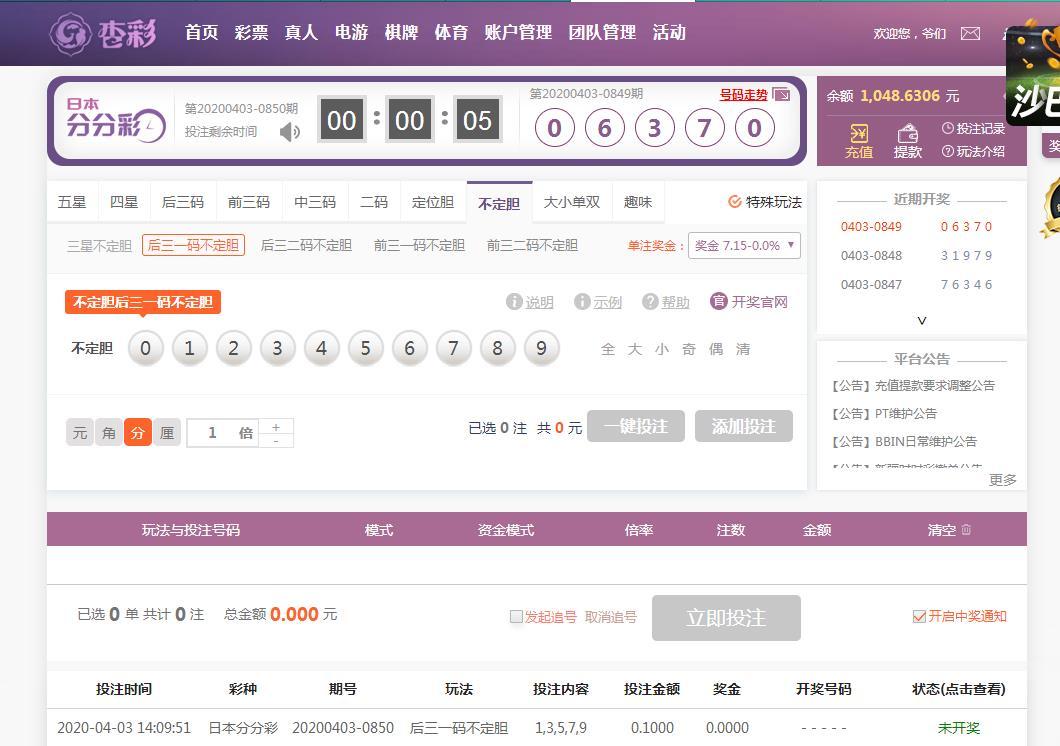The image size is (1060, 746).
Task: Toggle 特殊玩法 special play option
Action: [x=735, y=202]
